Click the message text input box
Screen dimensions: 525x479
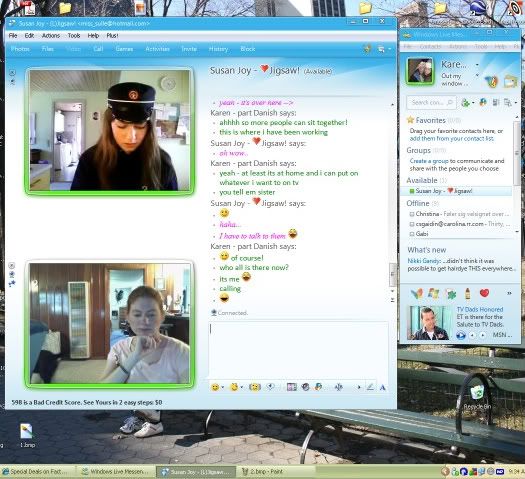click(298, 349)
